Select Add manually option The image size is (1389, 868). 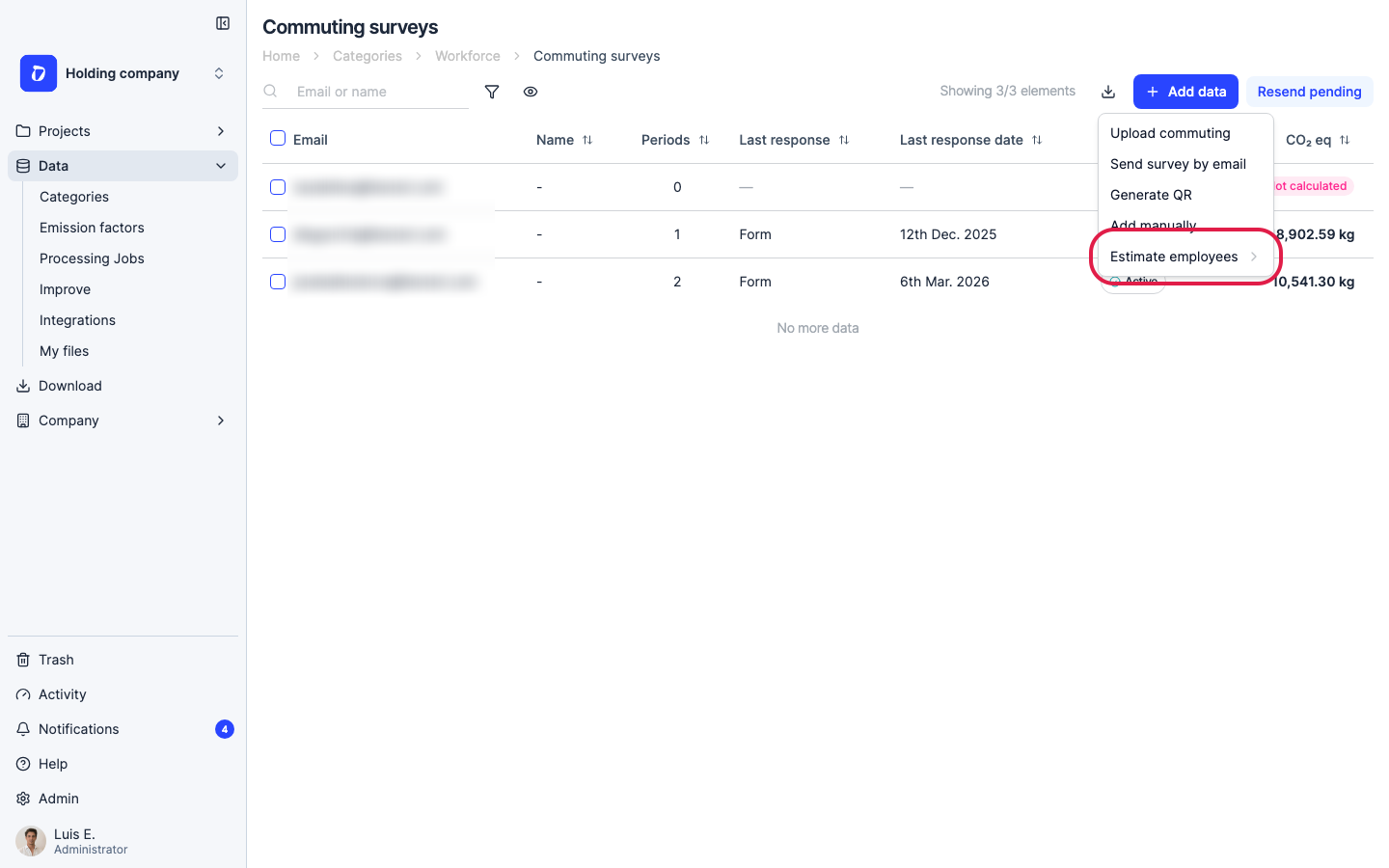click(1185, 224)
